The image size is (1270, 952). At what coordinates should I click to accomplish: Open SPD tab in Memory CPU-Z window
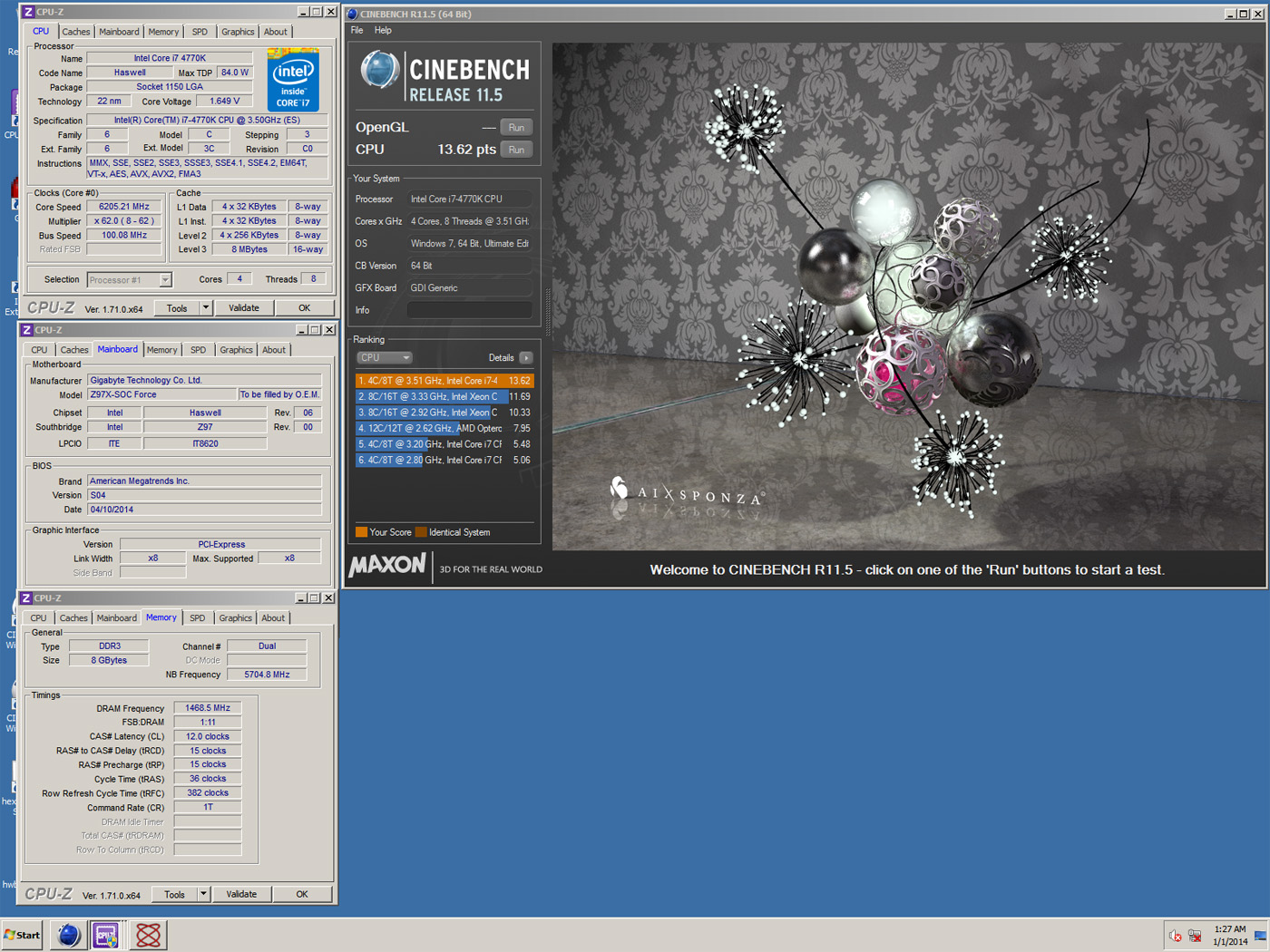(197, 618)
